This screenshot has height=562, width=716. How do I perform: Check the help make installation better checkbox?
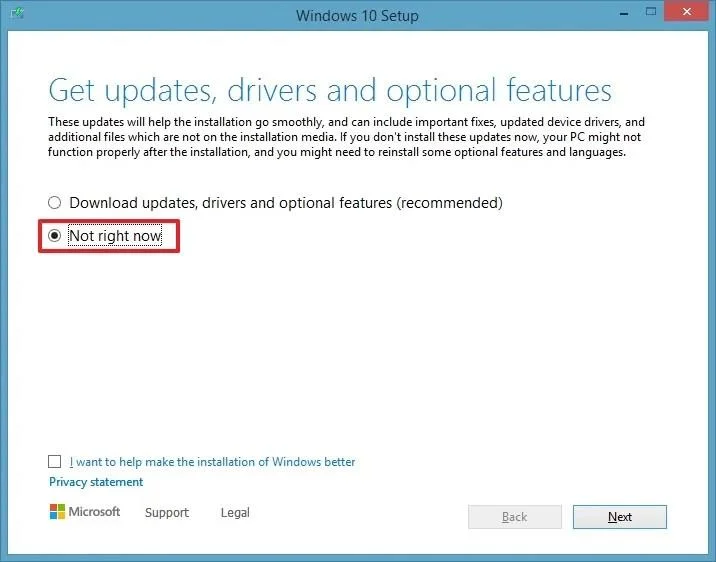pyautogui.click(x=54, y=462)
